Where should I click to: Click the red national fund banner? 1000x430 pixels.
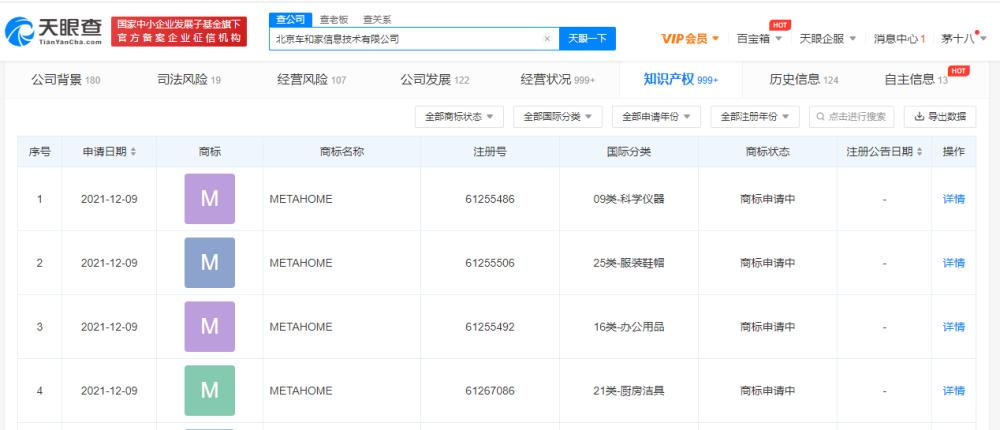pyautogui.click(x=179, y=31)
